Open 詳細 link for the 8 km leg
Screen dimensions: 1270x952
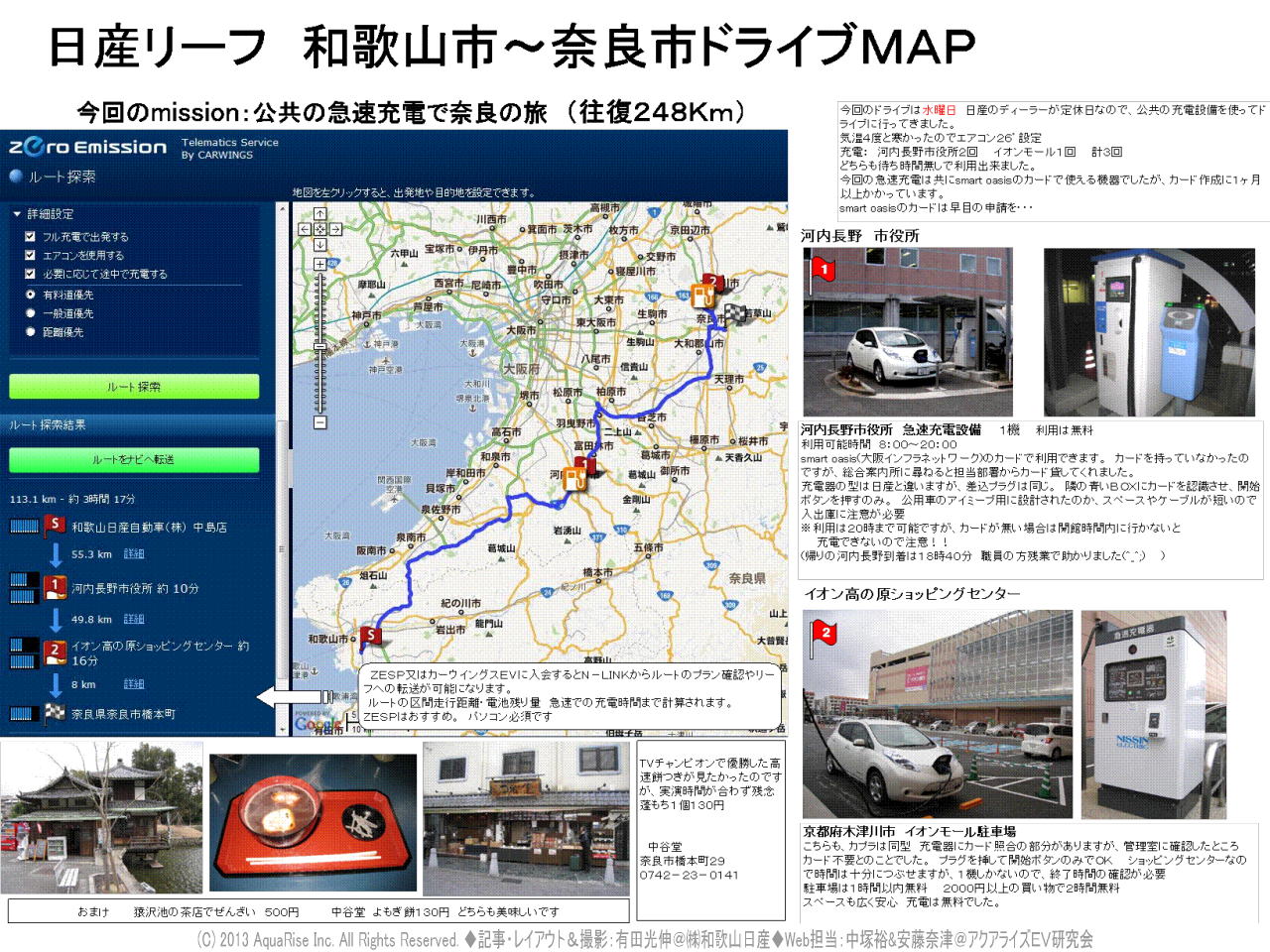pyautogui.click(x=134, y=684)
